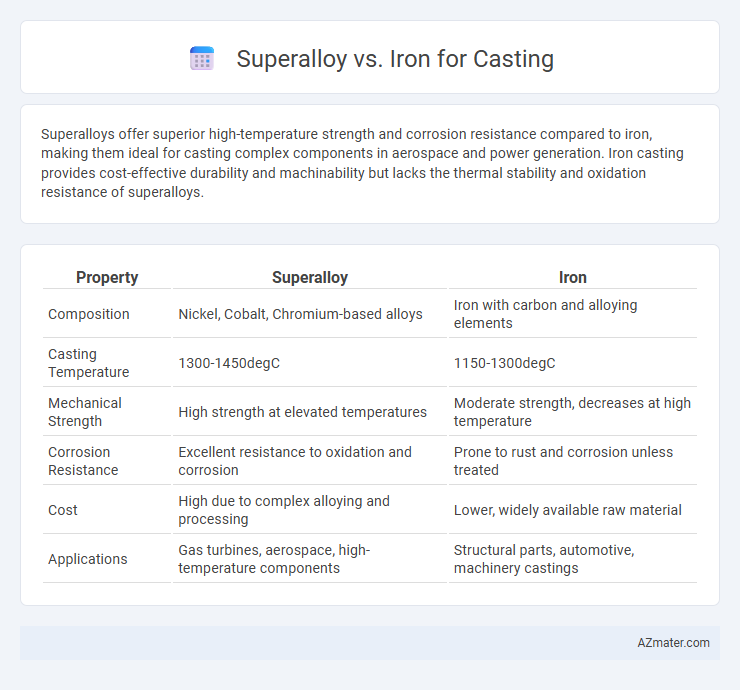This screenshot has height=690, width=740.
Task: Select the 'Property' column header
Action: pos(107,277)
